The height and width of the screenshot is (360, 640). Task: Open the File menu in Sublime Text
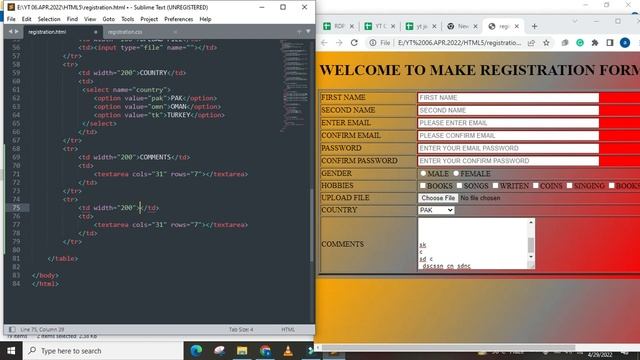(x=11, y=19)
